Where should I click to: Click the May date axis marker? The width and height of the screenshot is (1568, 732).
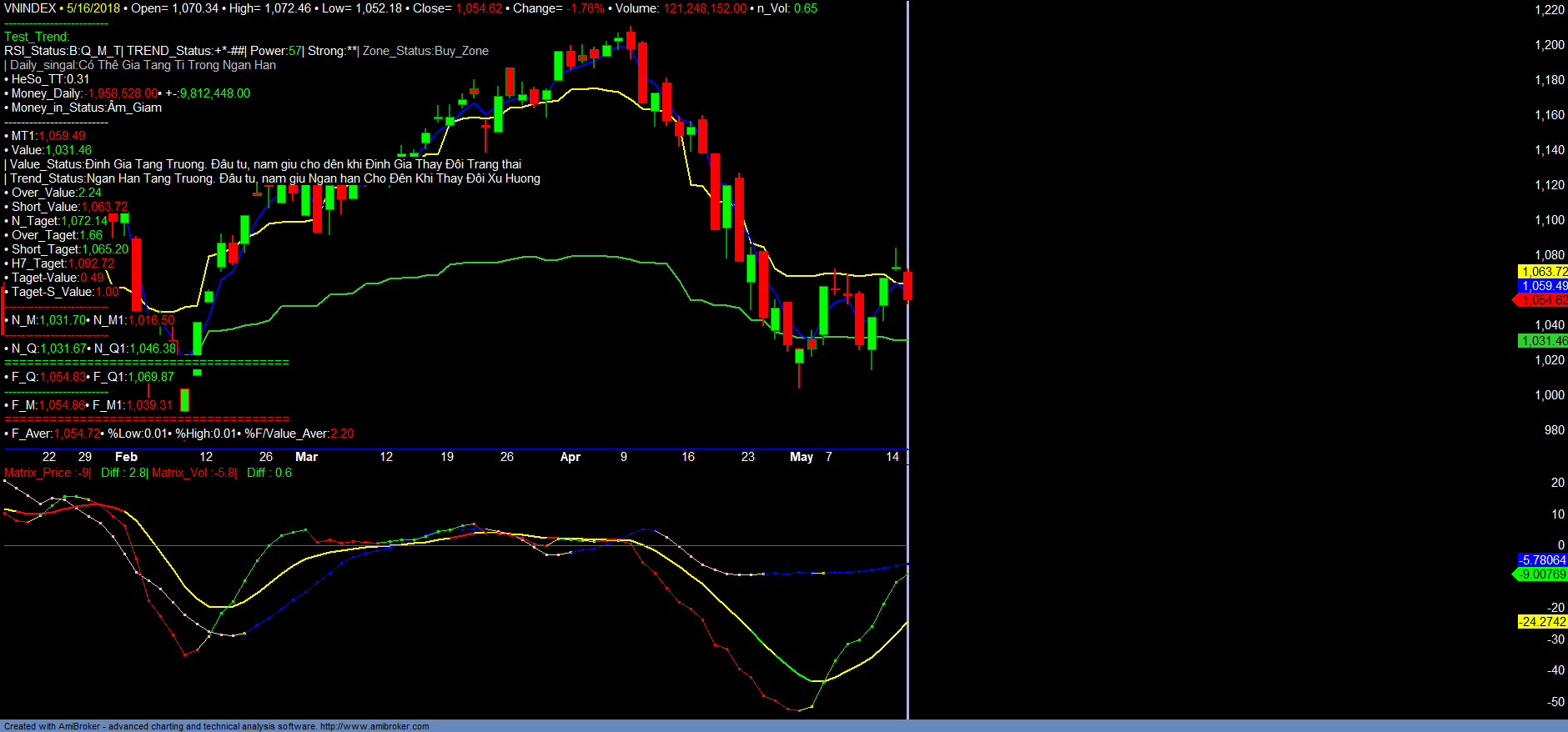(801, 457)
